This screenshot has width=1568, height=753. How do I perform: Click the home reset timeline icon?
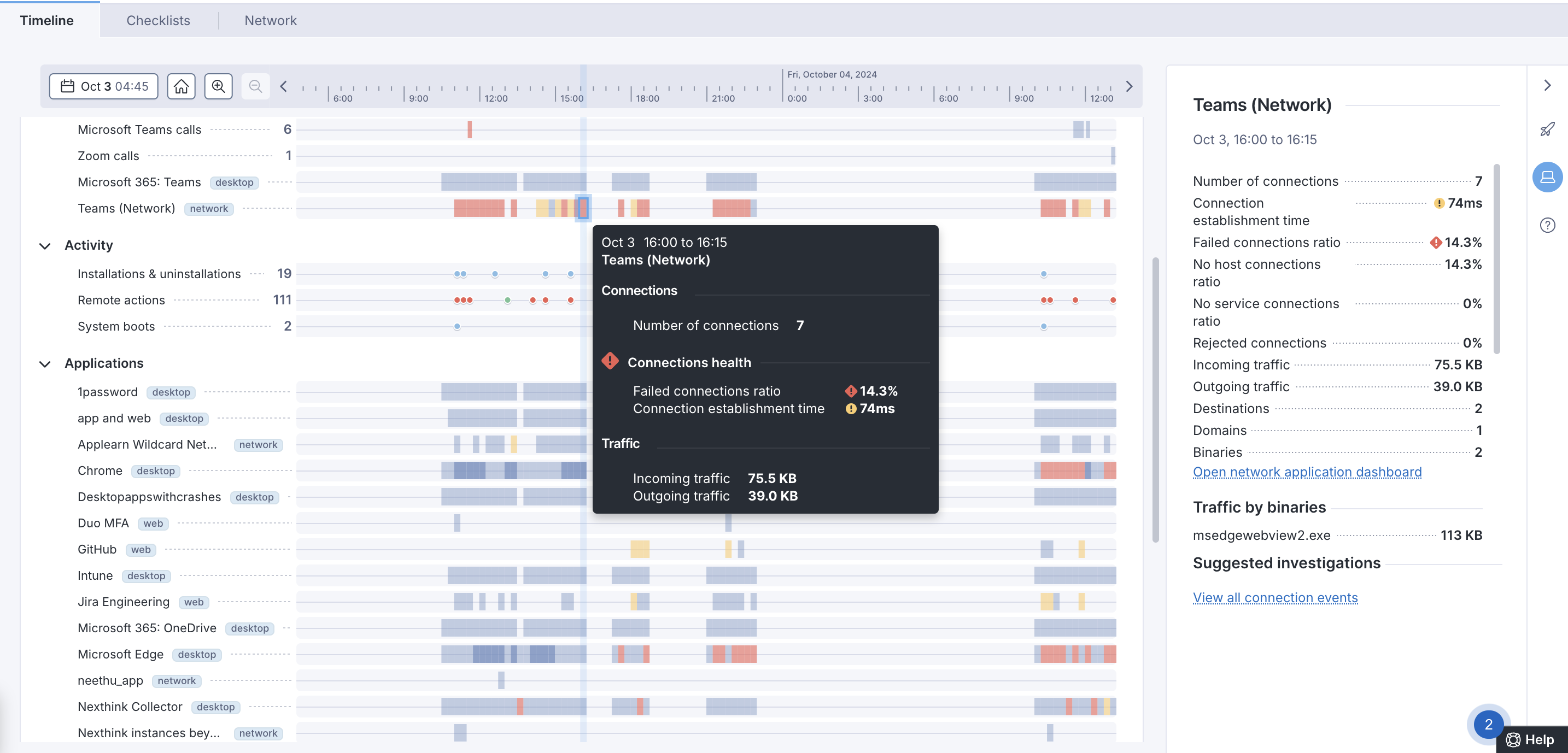pyautogui.click(x=181, y=86)
